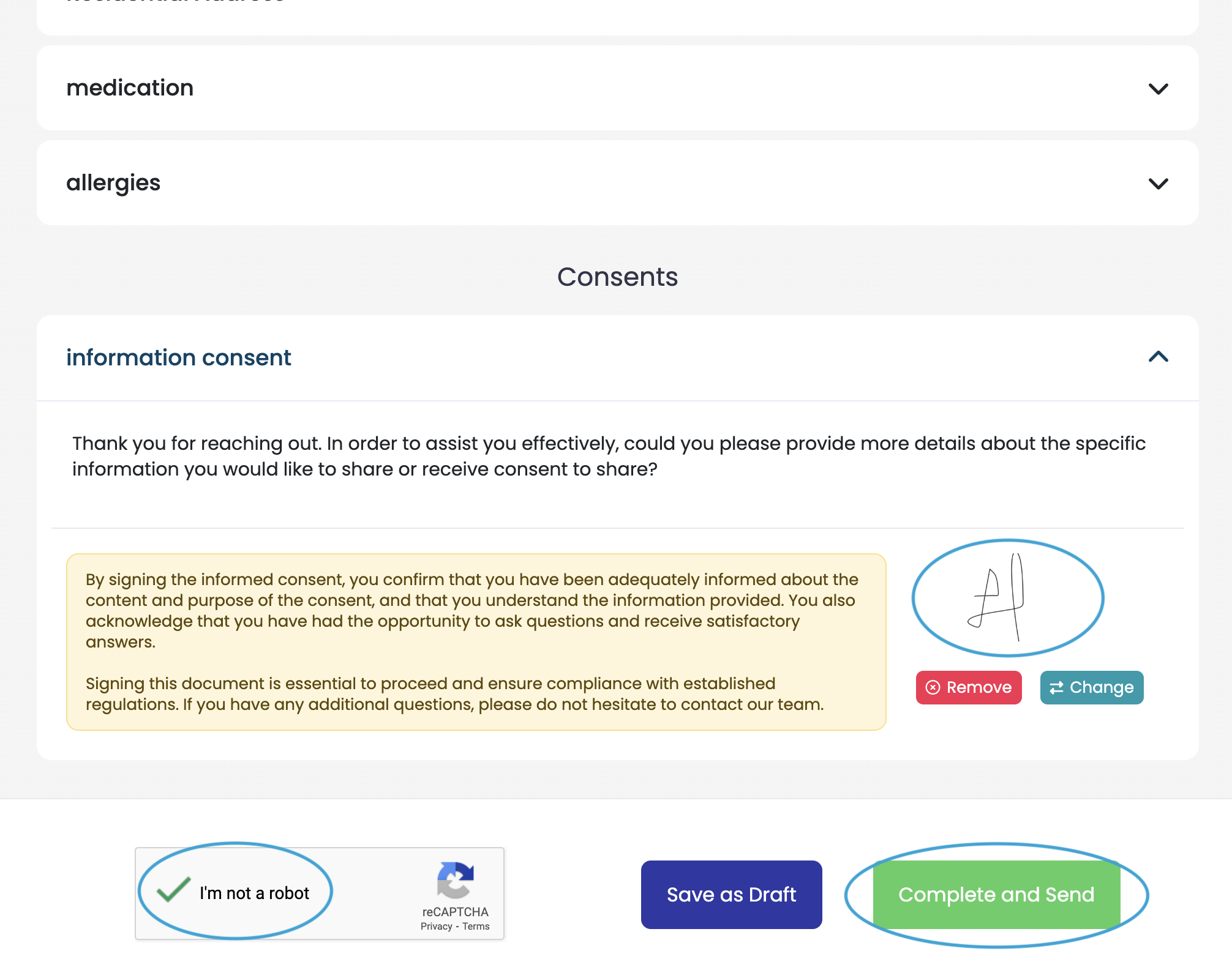Image resolution: width=1232 pixels, height=967 pixels.
Task: Open the reCAPTCHA Privacy link
Action: (x=436, y=926)
